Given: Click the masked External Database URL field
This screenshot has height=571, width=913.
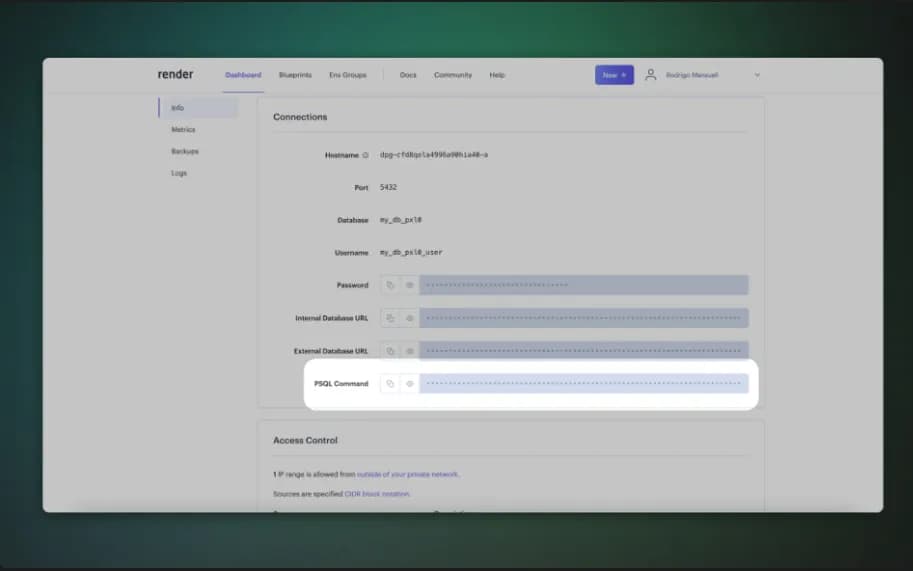Looking at the screenshot, I should tap(584, 350).
